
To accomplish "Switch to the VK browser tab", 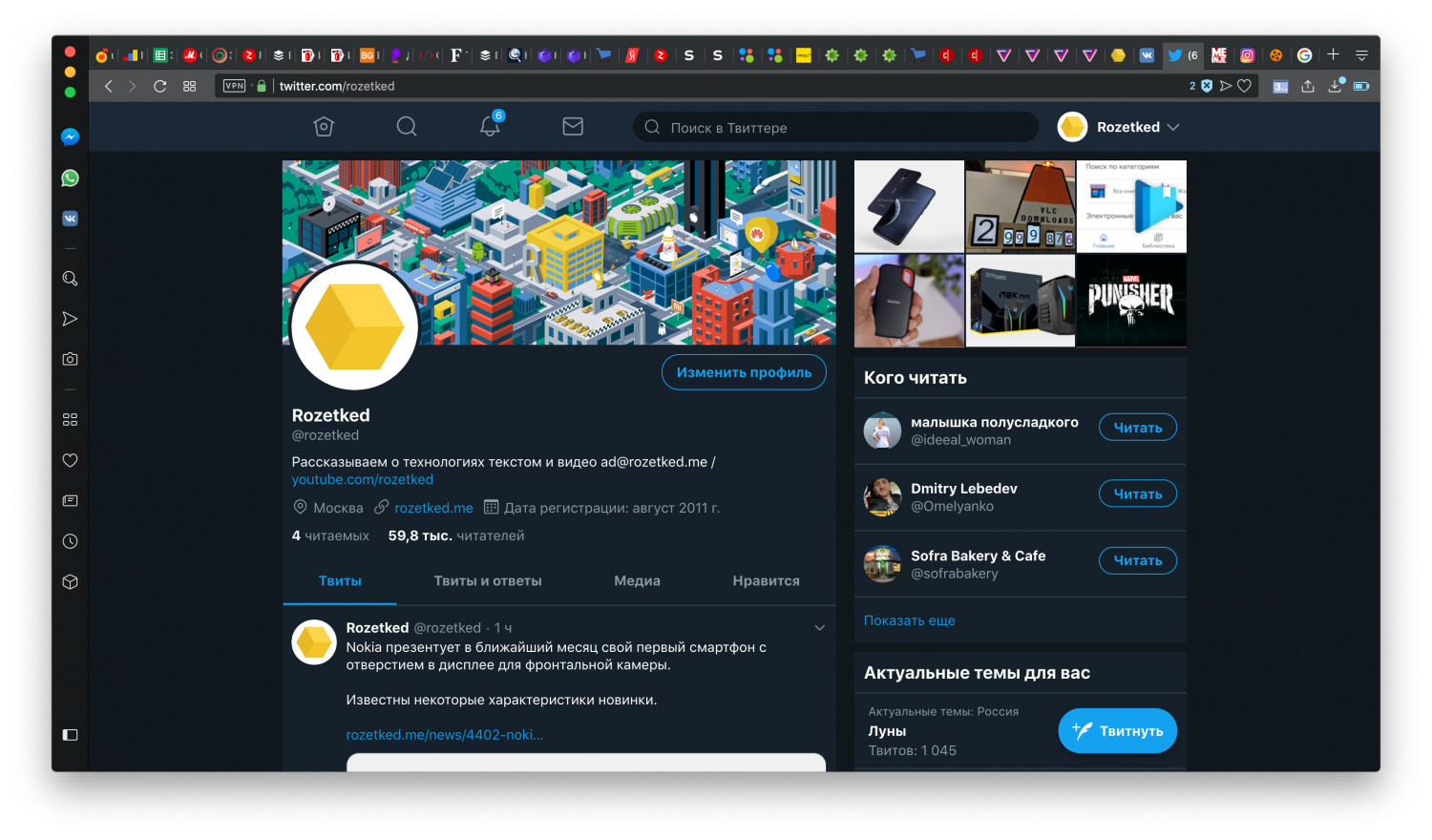I will [1147, 55].
